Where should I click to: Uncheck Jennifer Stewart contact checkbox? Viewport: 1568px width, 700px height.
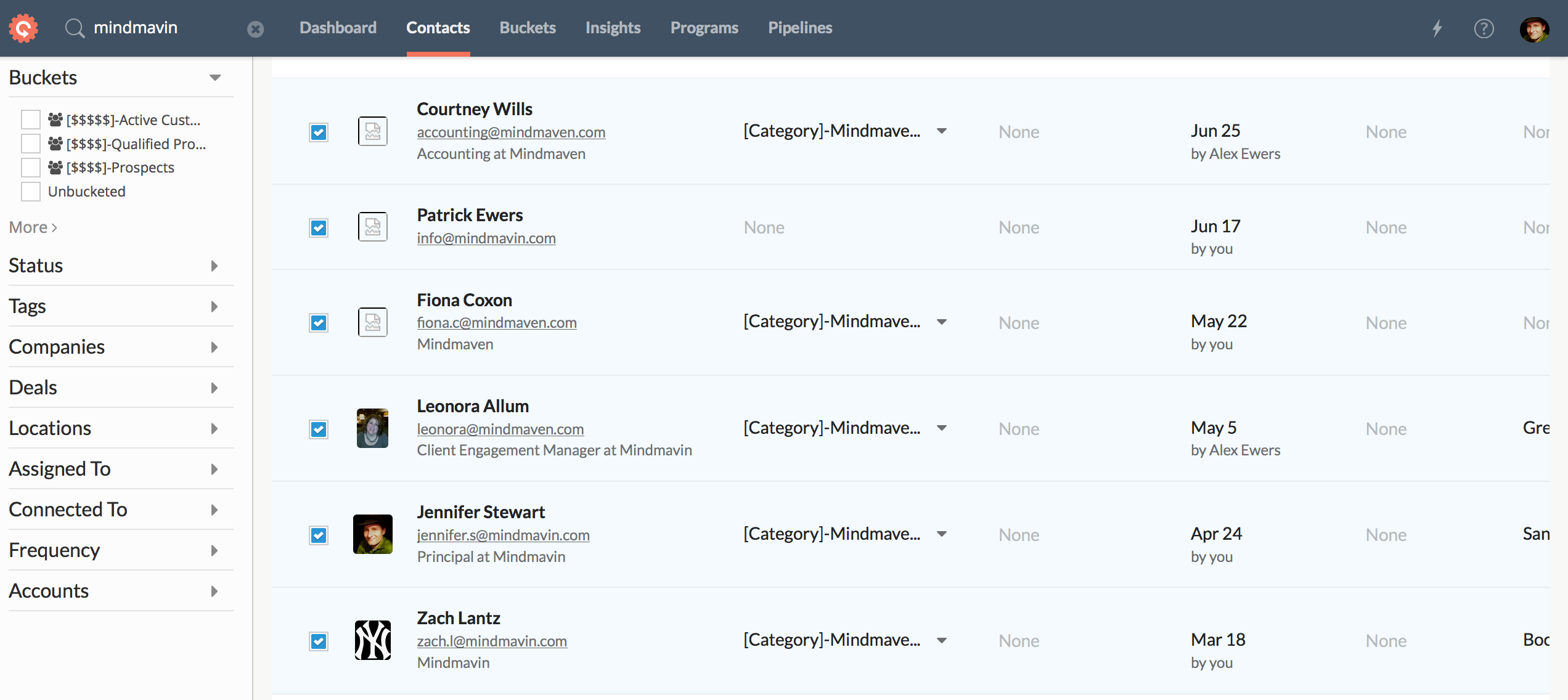319,535
